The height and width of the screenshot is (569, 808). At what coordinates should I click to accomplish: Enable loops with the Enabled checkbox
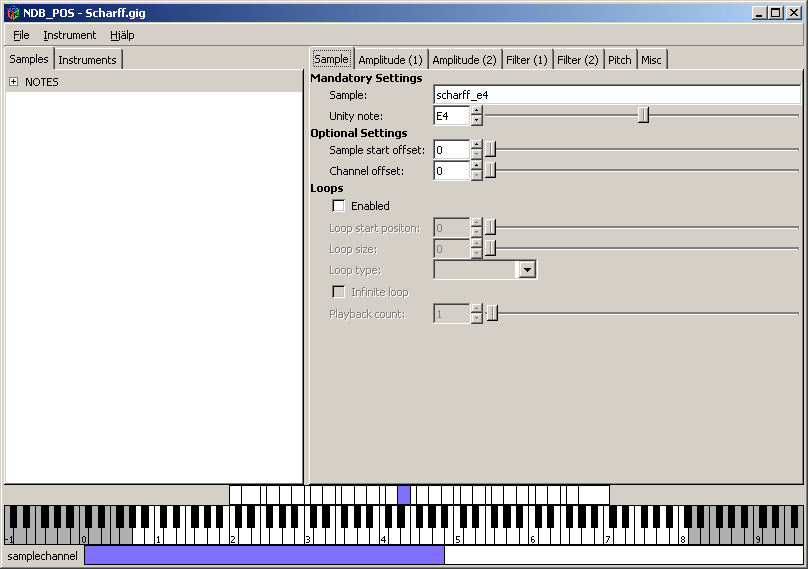[339, 206]
